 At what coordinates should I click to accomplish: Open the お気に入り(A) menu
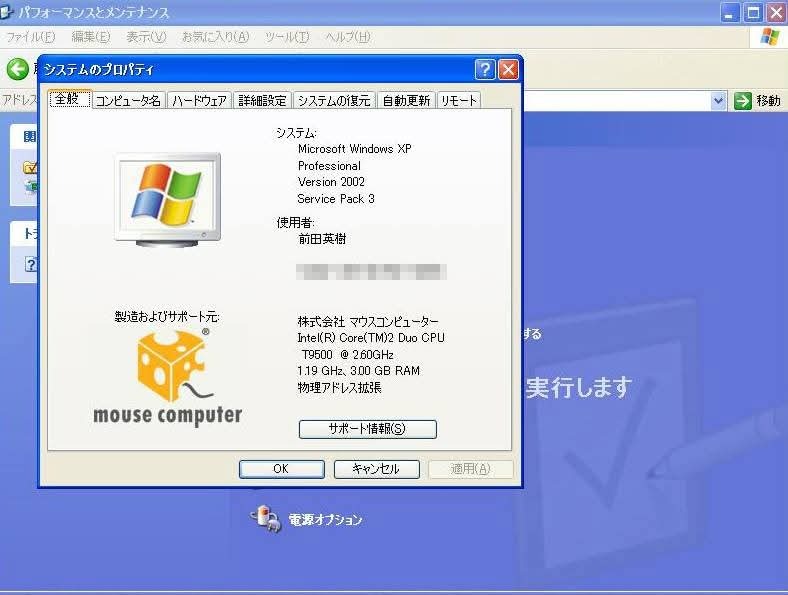coord(215,37)
